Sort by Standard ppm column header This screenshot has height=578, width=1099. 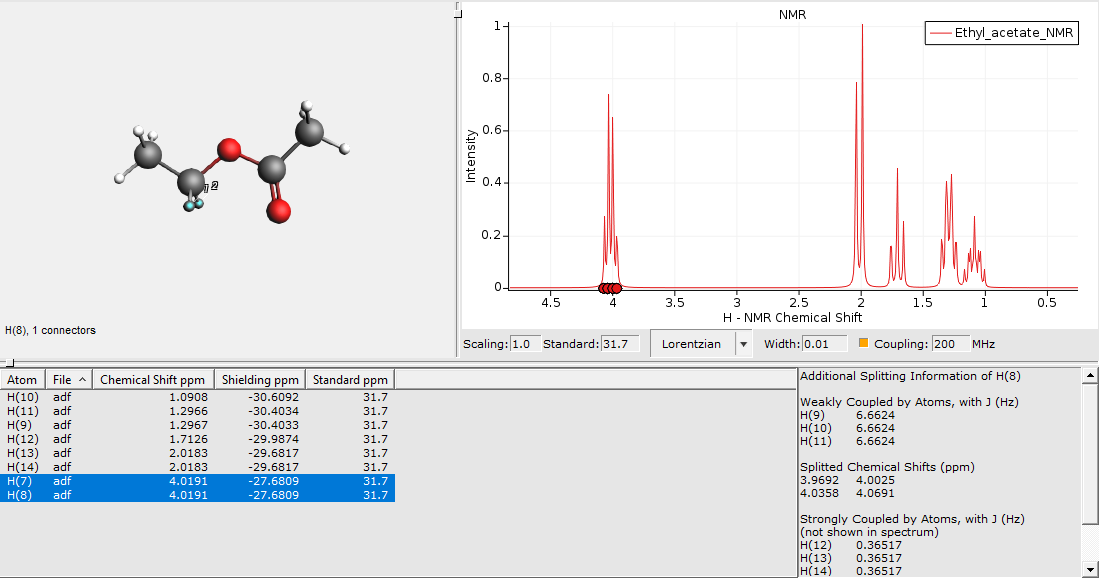point(350,380)
